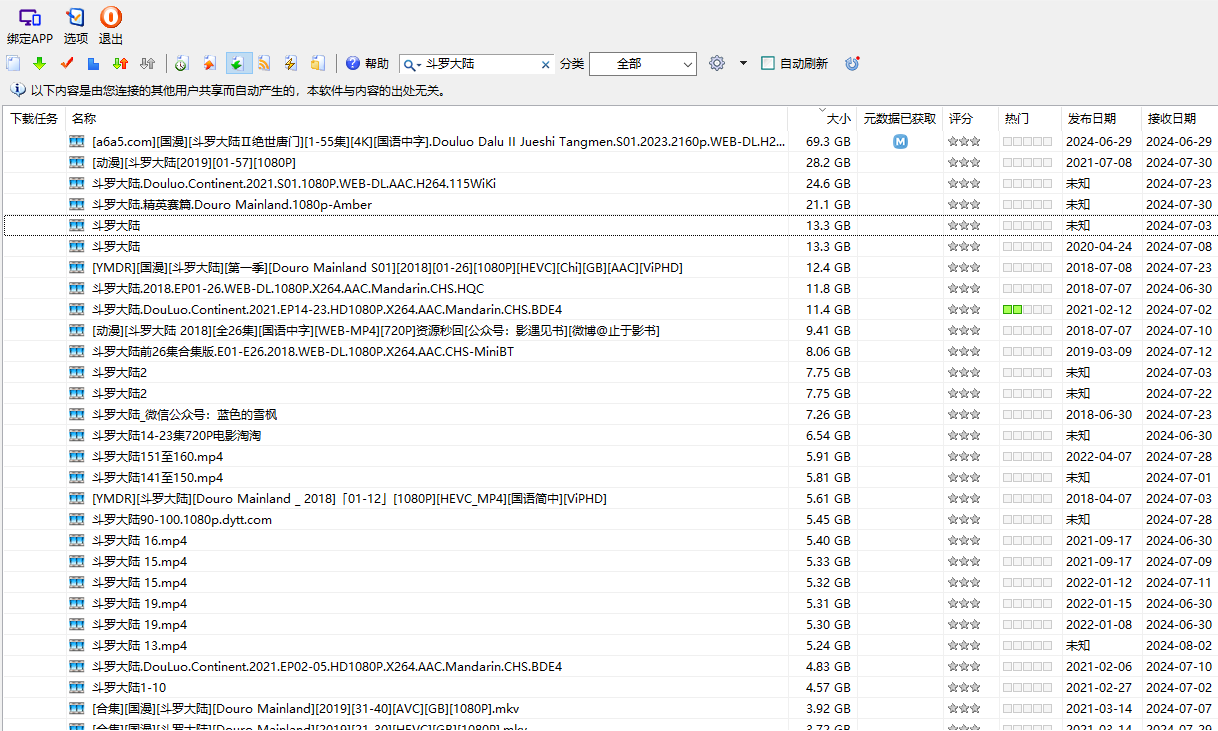The height and width of the screenshot is (731, 1218).
Task: Click the lightning bolt toolbar icon
Action: (x=290, y=64)
